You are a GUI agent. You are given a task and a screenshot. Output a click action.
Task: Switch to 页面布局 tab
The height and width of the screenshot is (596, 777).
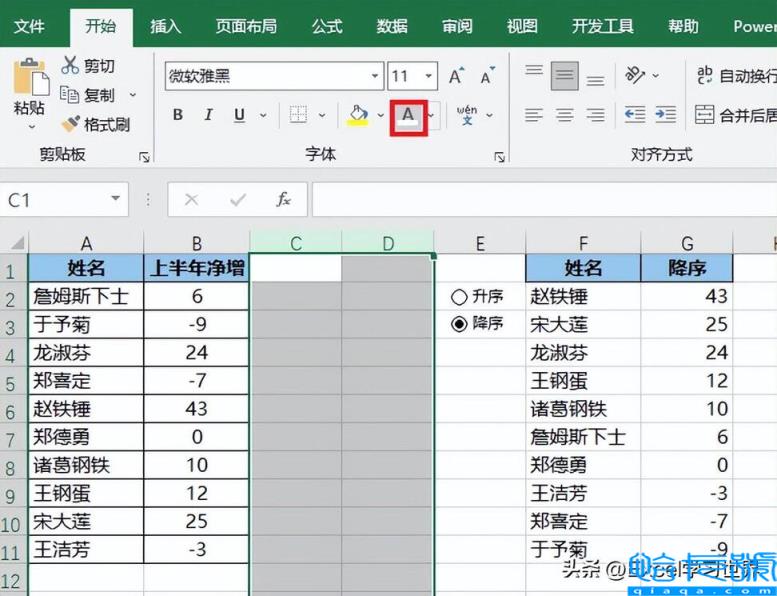[246, 26]
